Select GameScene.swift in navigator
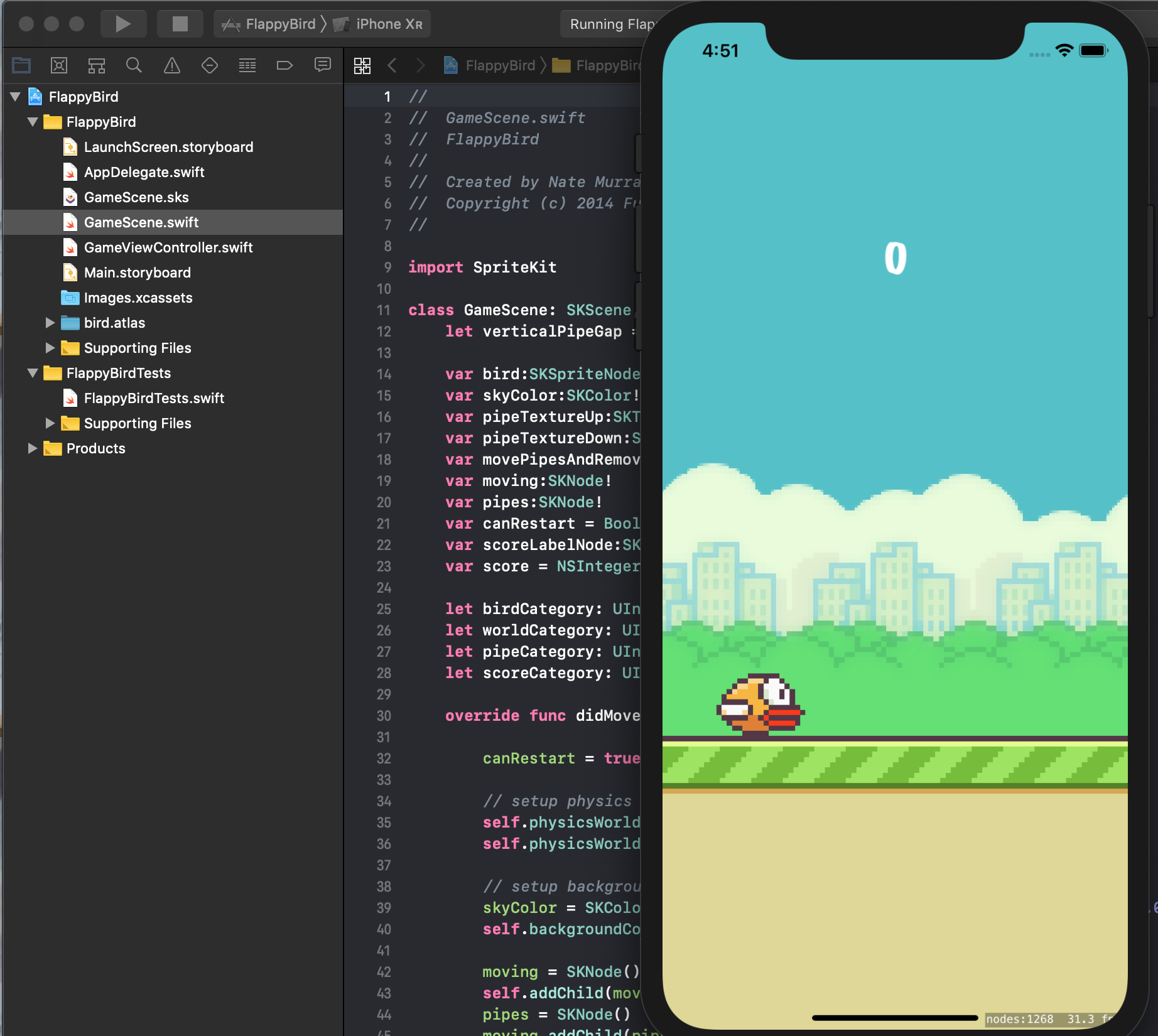The height and width of the screenshot is (1036, 1158). (173, 222)
